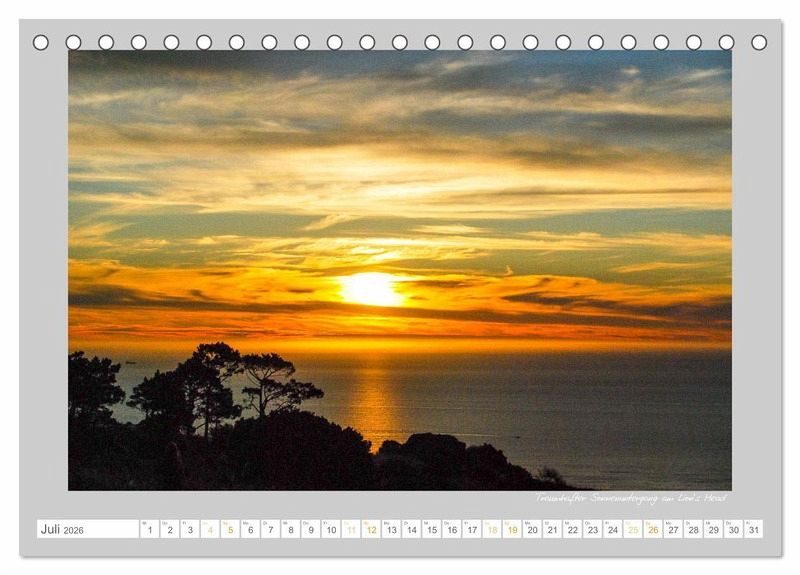The width and height of the screenshot is (800, 575).
Task: Select day 22 in the date strip
Action: coord(572,529)
